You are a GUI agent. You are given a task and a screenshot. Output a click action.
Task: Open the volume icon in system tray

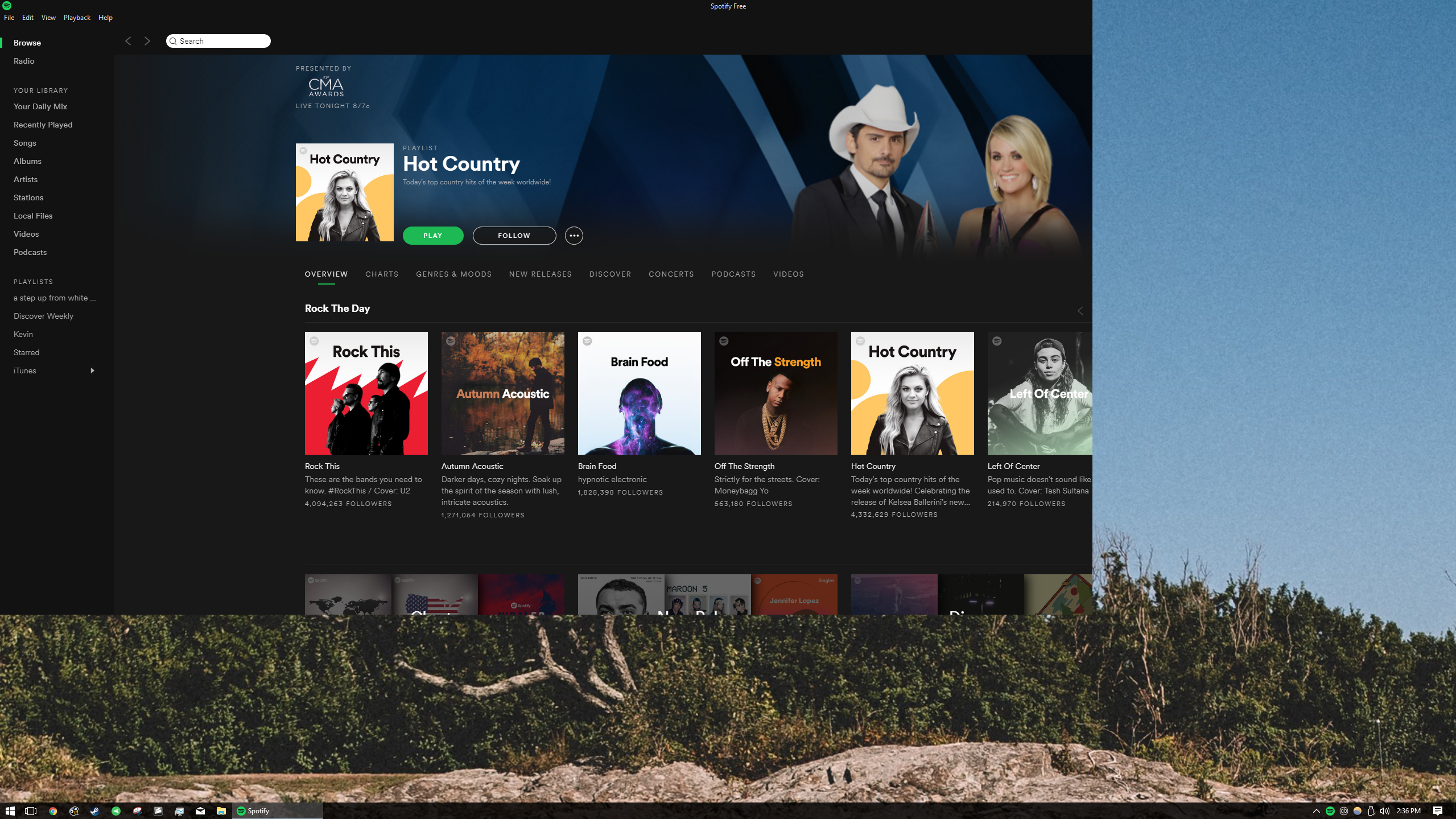click(x=1385, y=811)
